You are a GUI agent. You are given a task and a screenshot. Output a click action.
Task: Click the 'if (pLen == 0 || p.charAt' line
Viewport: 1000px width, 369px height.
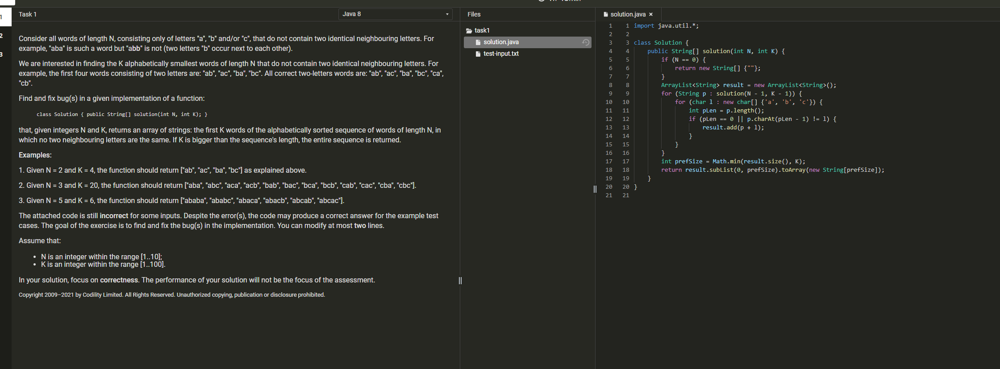[762, 119]
